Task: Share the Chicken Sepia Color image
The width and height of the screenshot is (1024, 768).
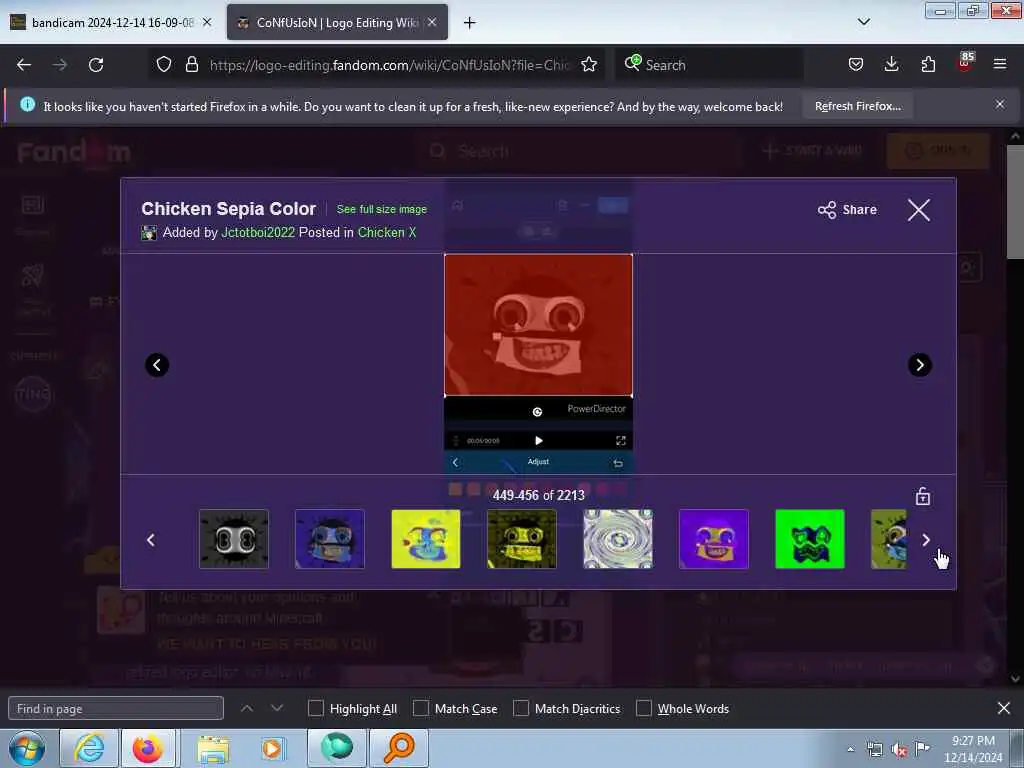Action: pyautogui.click(x=848, y=210)
